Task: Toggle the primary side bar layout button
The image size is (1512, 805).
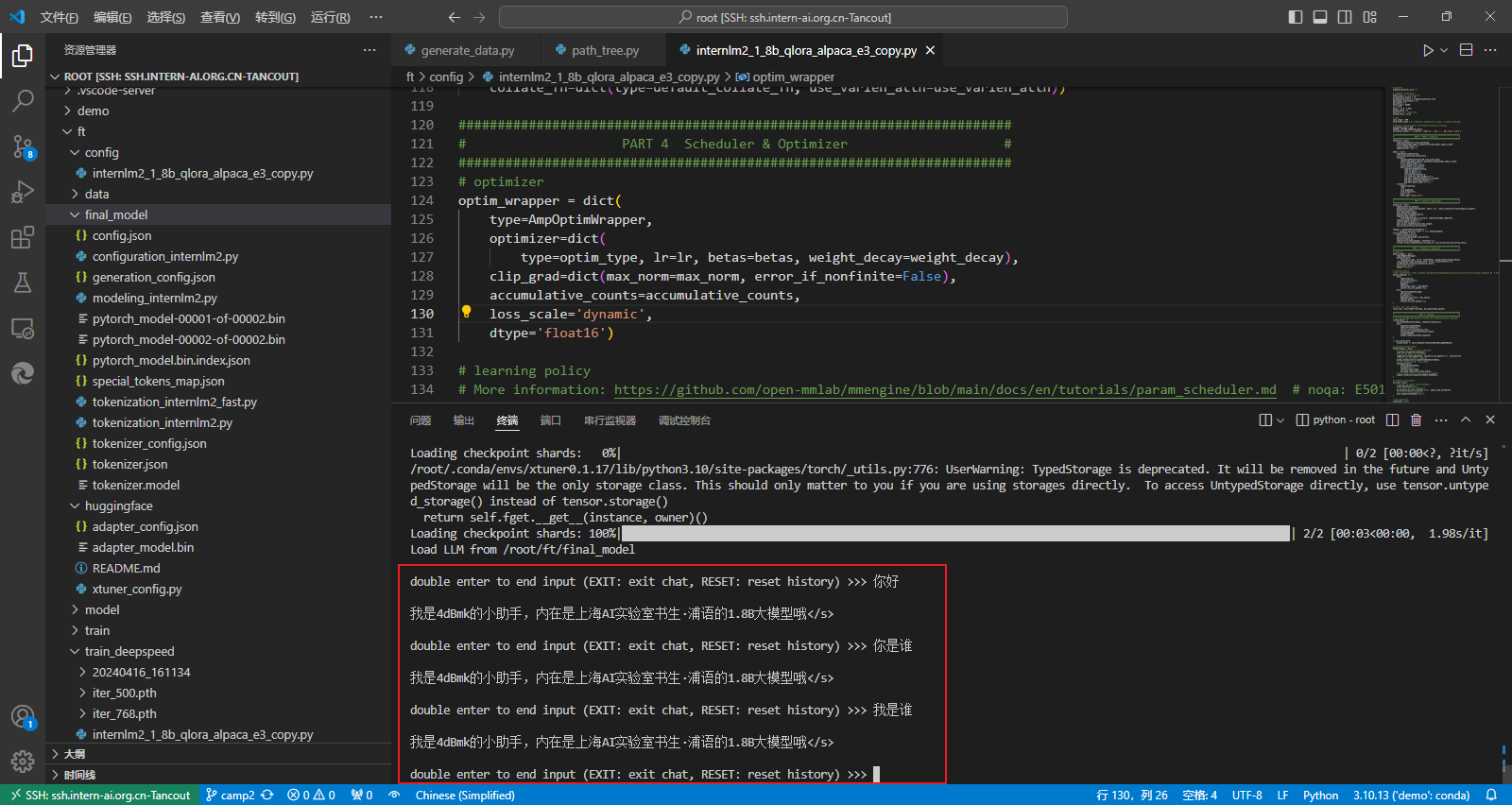Action: (x=1296, y=17)
